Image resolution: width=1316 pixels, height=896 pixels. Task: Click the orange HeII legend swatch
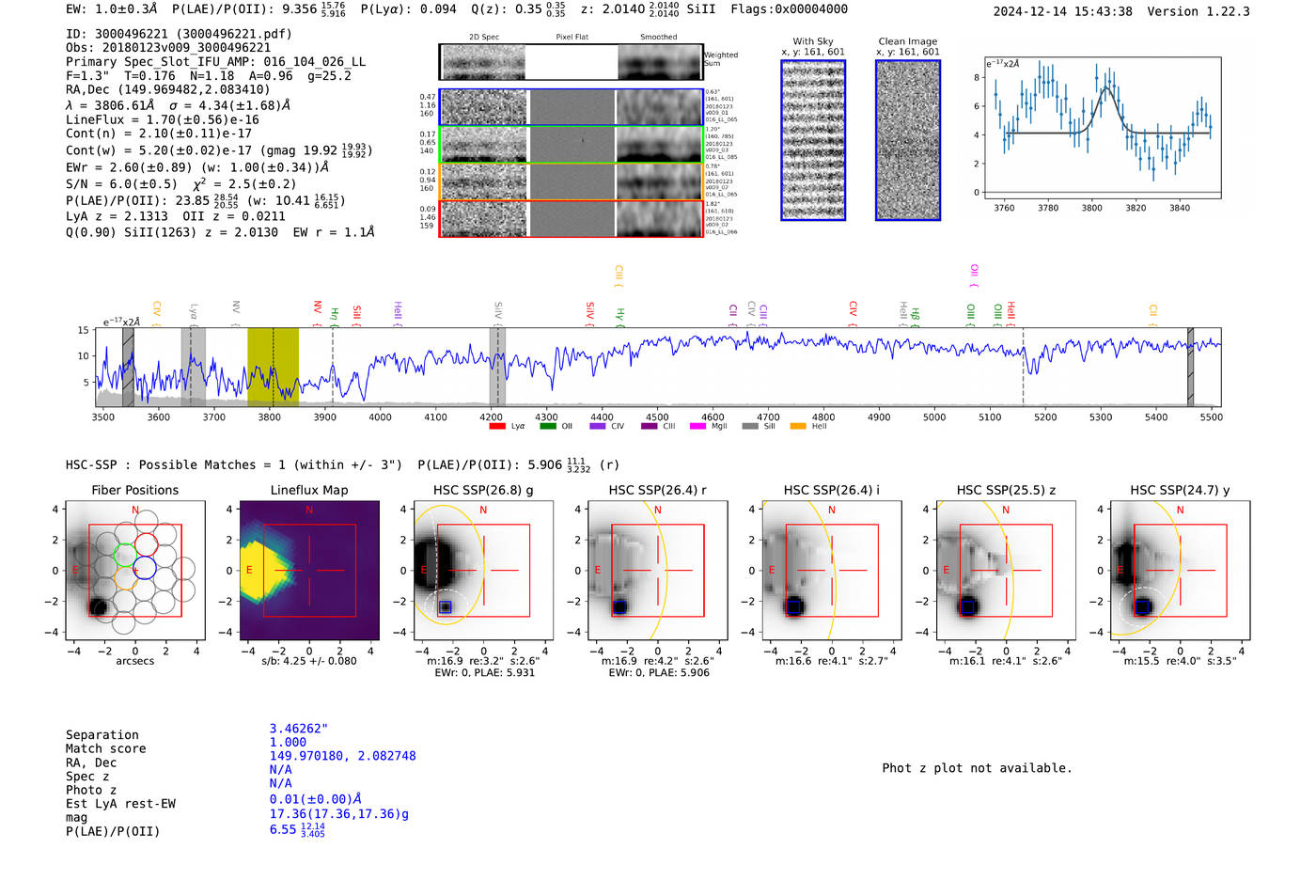[x=799, y=426]
